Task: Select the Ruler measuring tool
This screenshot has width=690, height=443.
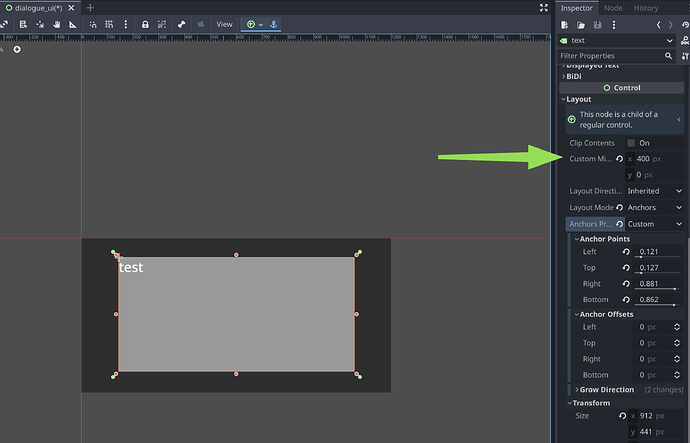Action: pos(73,25)
